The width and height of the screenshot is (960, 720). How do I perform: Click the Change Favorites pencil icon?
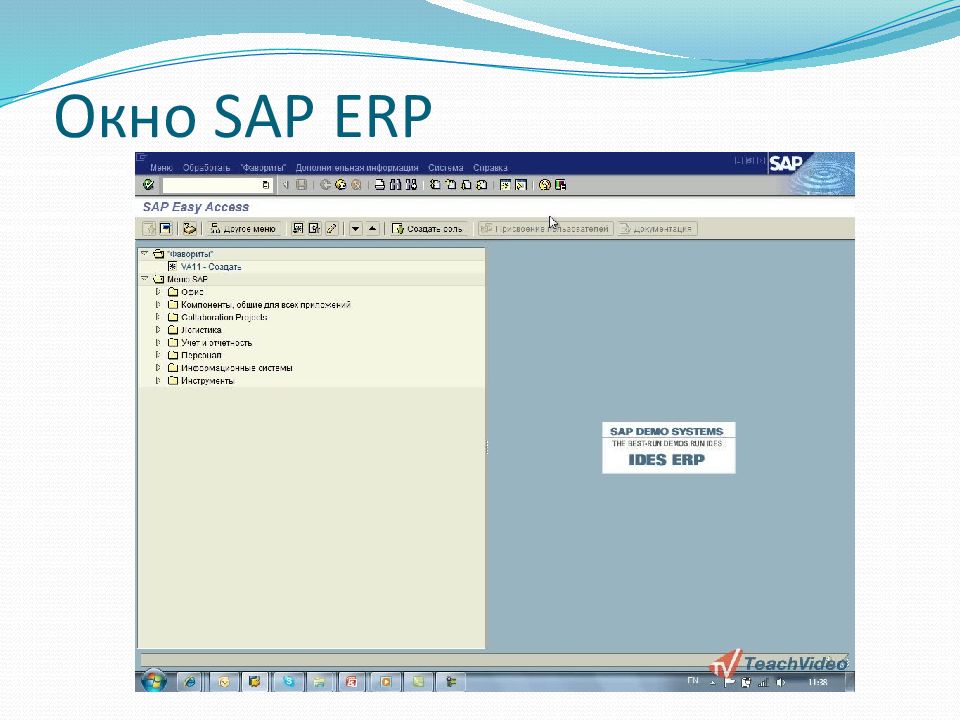click(x=331, y=228)
